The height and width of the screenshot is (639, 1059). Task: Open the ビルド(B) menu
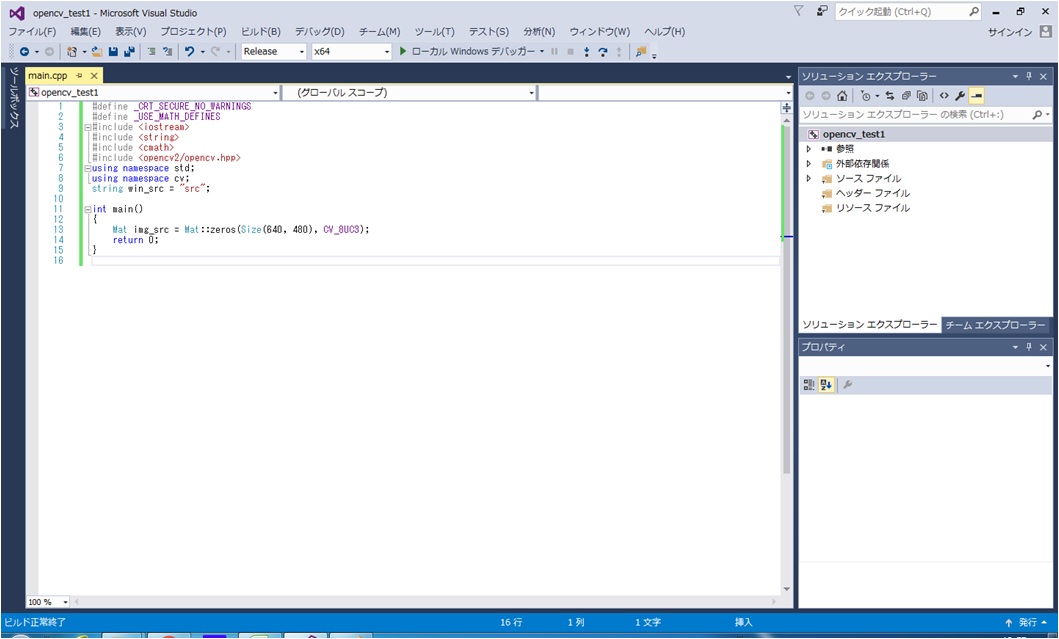pyautogui.click(x=261, y=32)
